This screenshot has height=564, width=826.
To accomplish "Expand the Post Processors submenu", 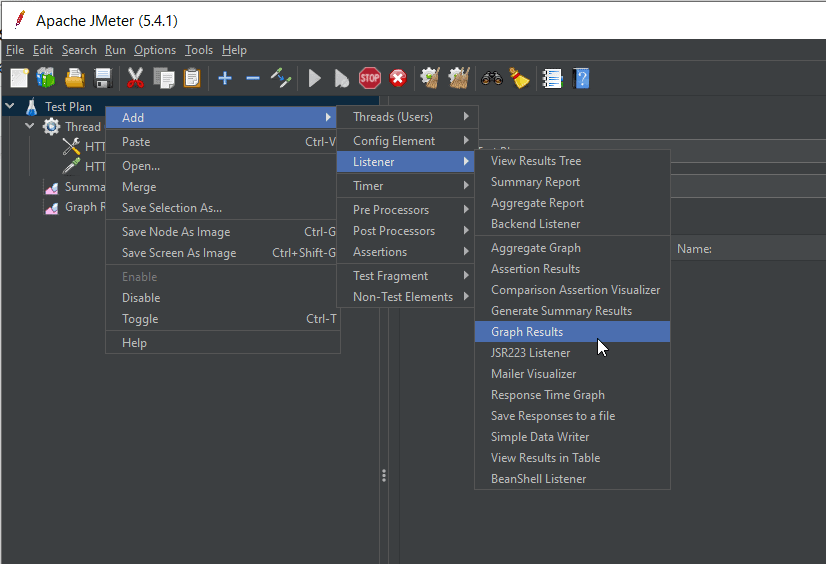I will click(x=407, y=231).
